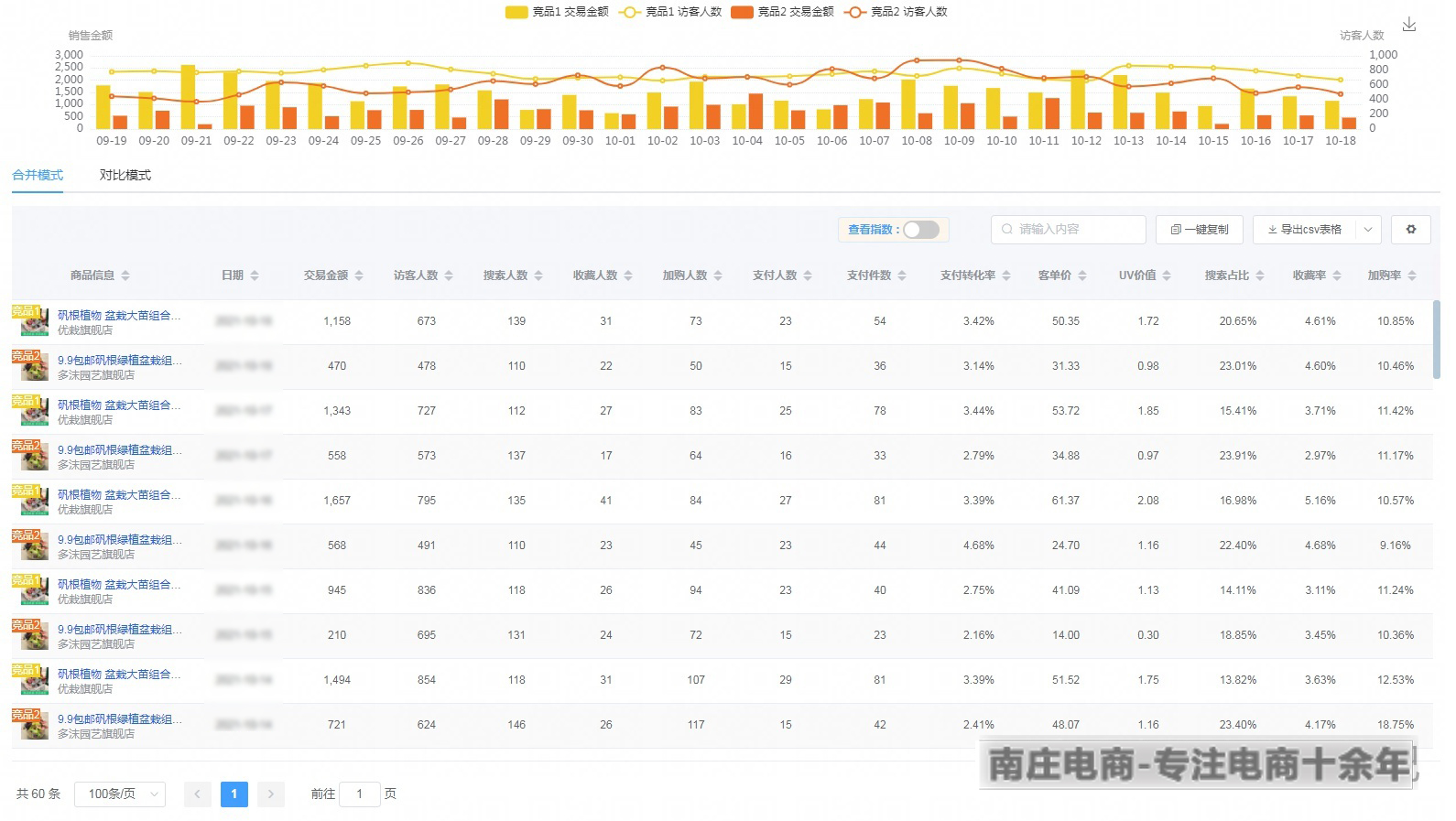Go to next page arrow

271,794
